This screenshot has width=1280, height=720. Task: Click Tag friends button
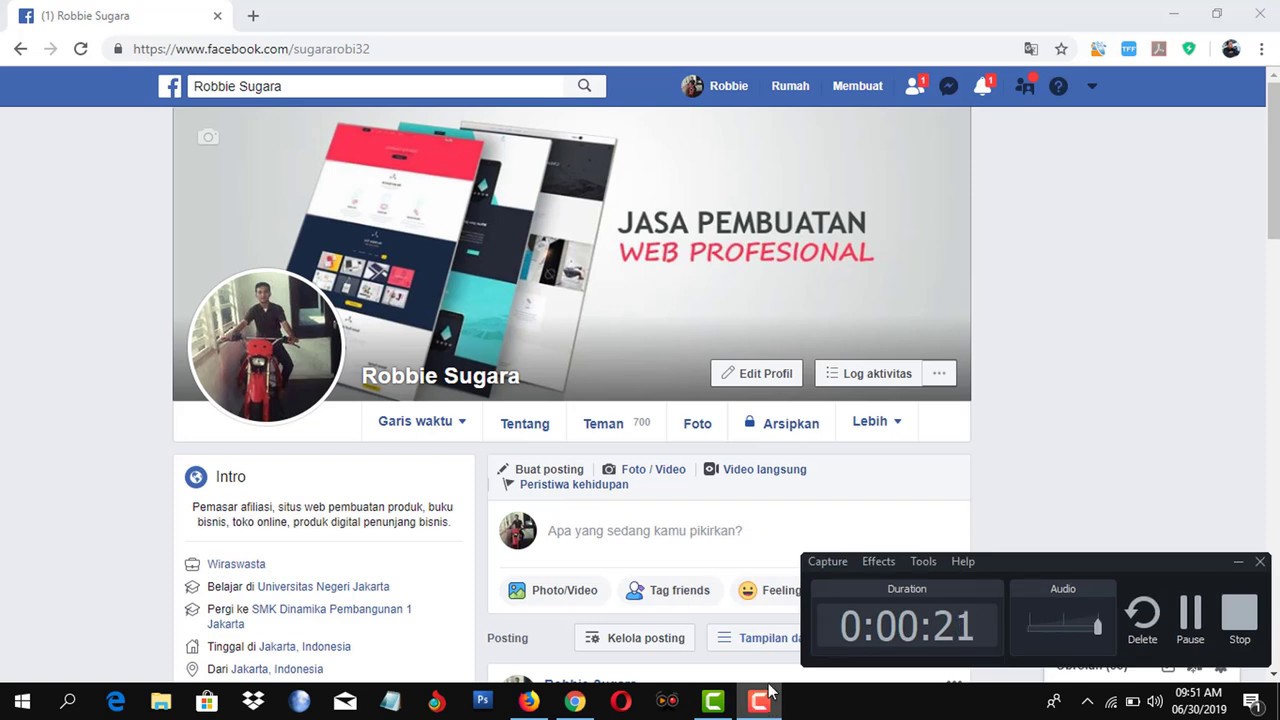(x=668, y=590)
